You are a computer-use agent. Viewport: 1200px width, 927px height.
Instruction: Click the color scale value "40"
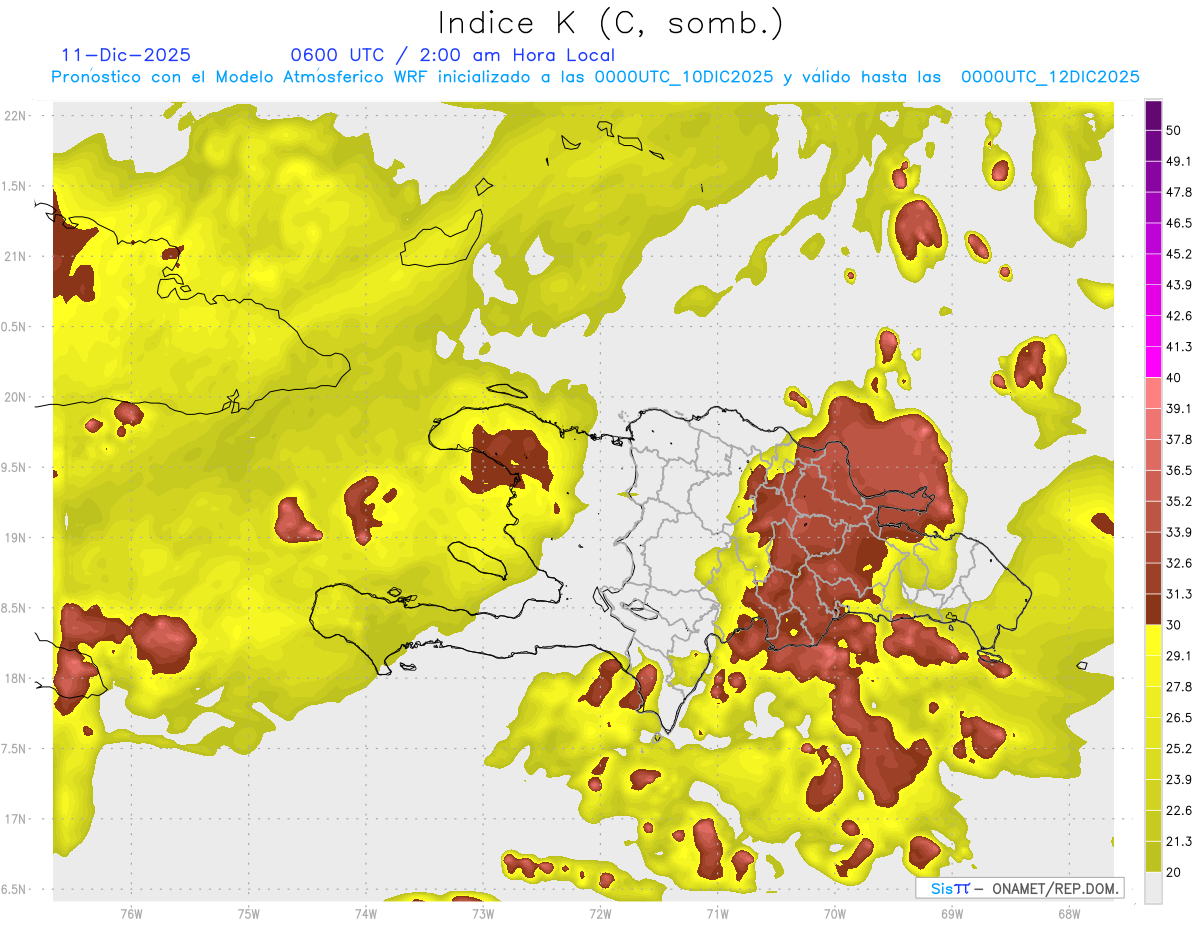click(x=1174, y=377)
